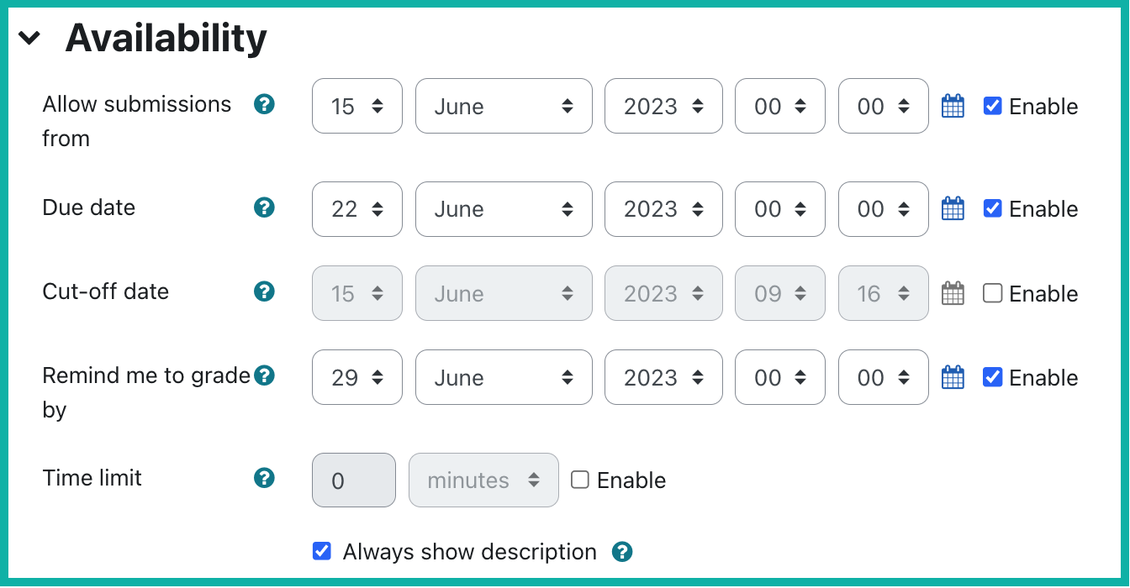The height and width of the screenshot is (588, 1130).
Task: Open the day dropdown for Allow submissions from
Action: point(356,105)
